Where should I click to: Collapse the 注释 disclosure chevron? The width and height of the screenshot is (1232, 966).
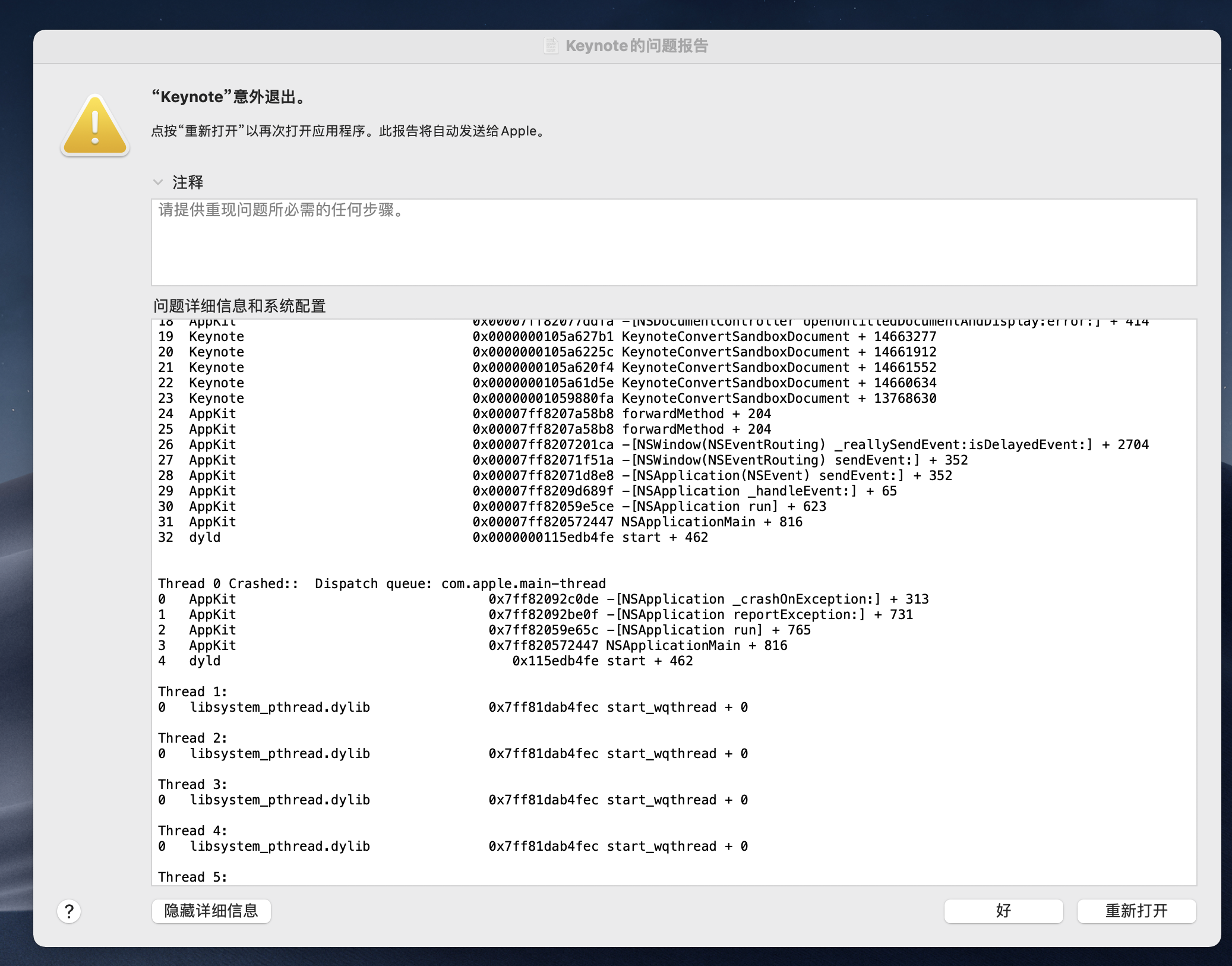point(158,182)
